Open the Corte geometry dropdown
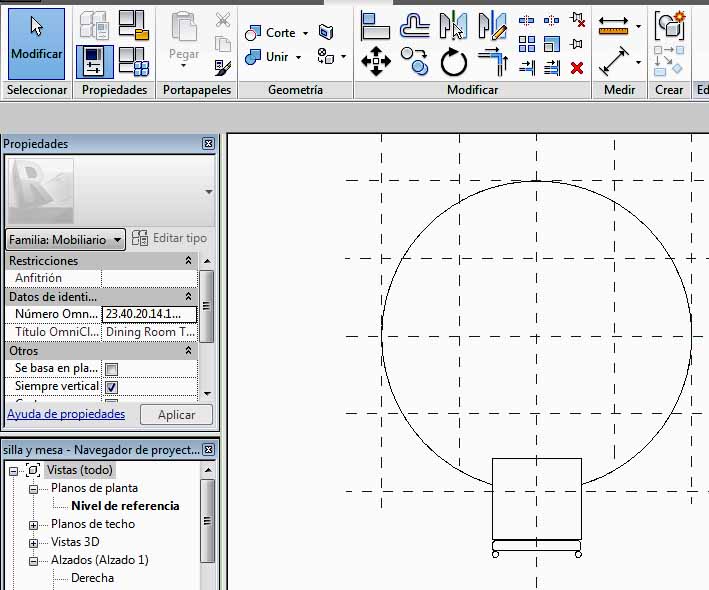709x590 pixels. pos(304,33)
